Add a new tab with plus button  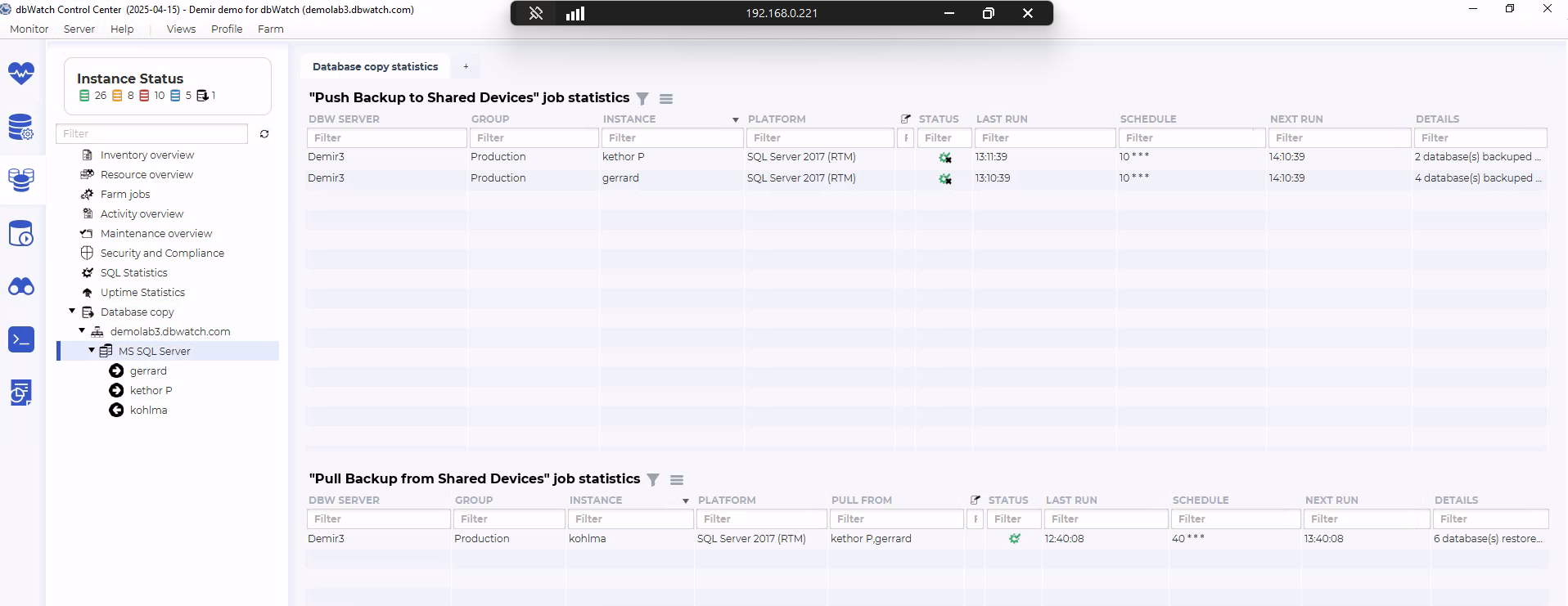(466, 67)
